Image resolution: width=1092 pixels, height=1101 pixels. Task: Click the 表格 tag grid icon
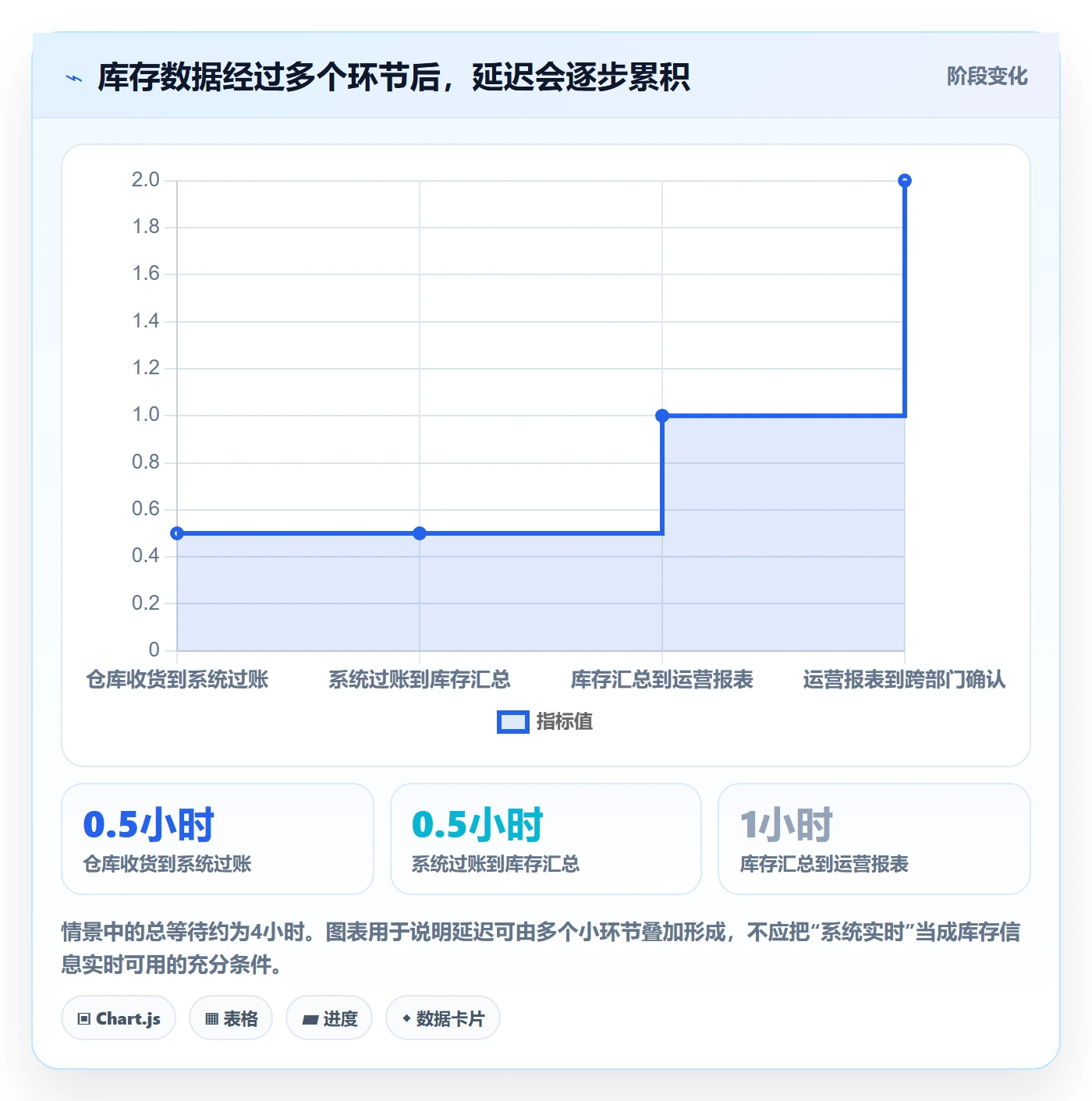point(211,1018)
